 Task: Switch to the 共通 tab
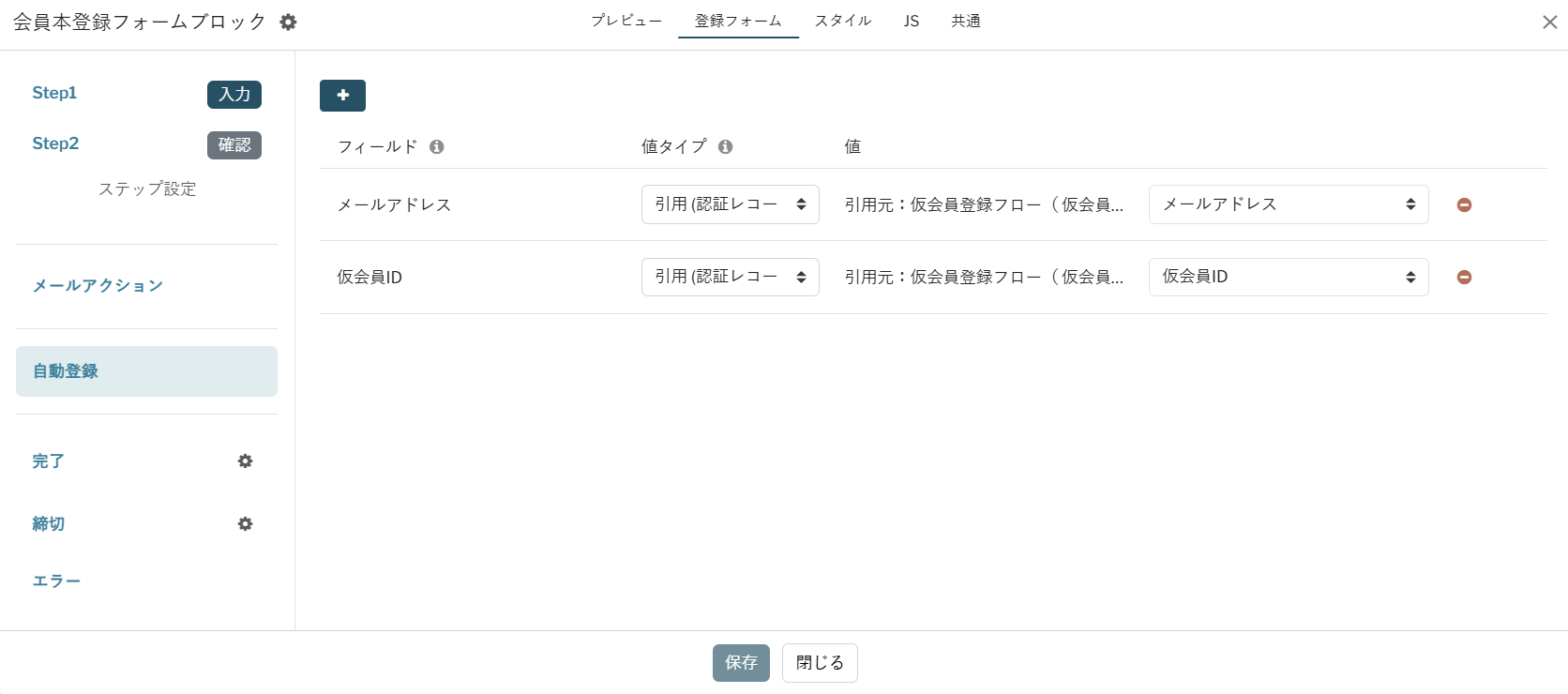[x=966, y=21]
